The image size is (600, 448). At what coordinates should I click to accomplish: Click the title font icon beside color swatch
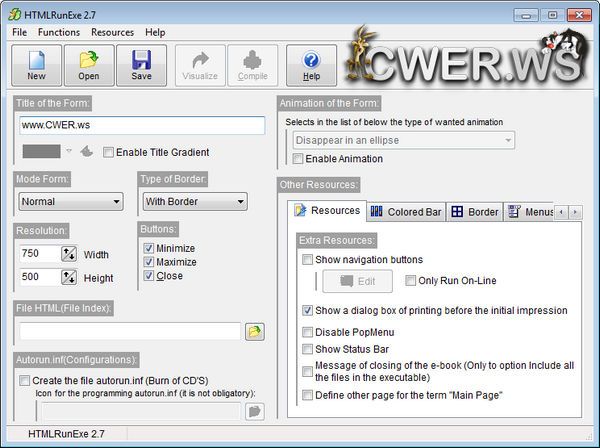87,152
